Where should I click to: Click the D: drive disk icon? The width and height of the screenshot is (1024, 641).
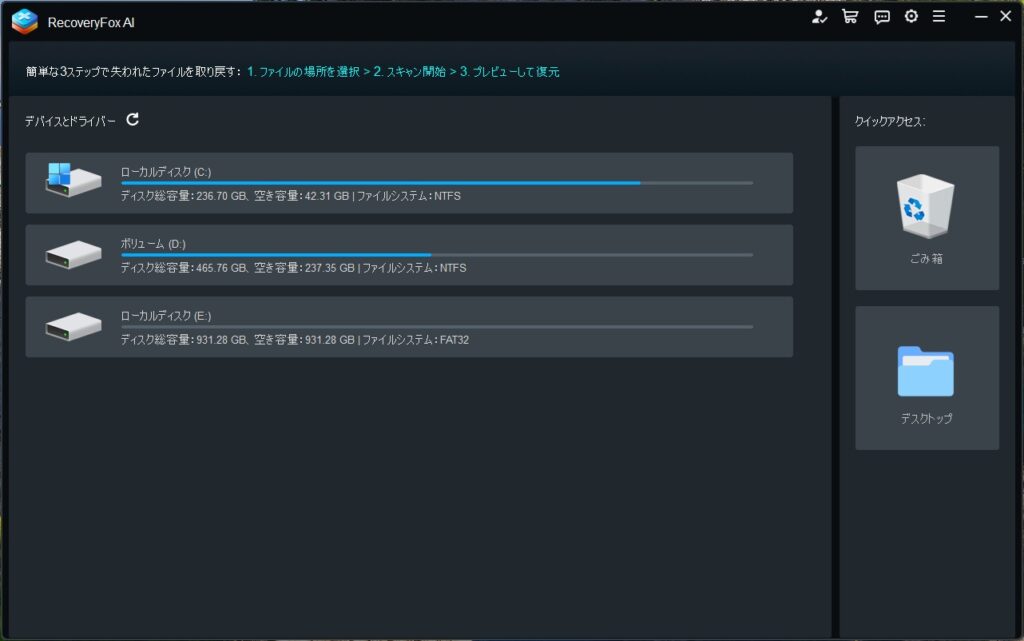click(x=73, y=255)
